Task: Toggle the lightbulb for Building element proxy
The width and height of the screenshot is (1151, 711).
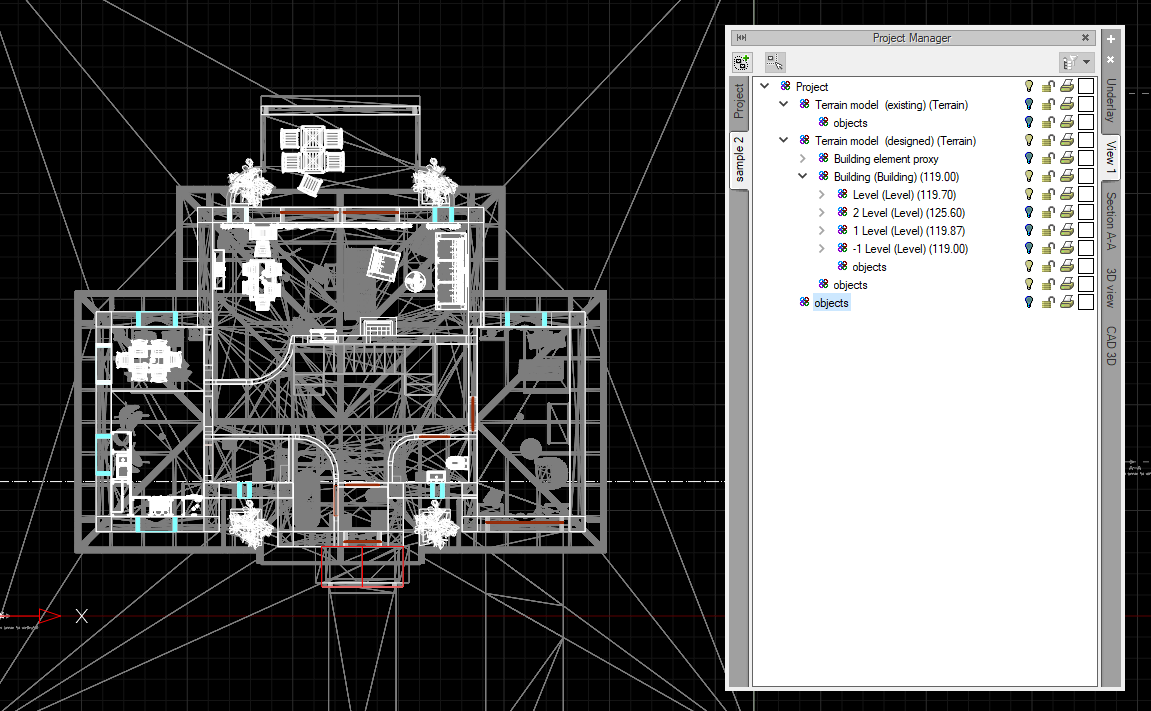Action: pos(1029,158)
